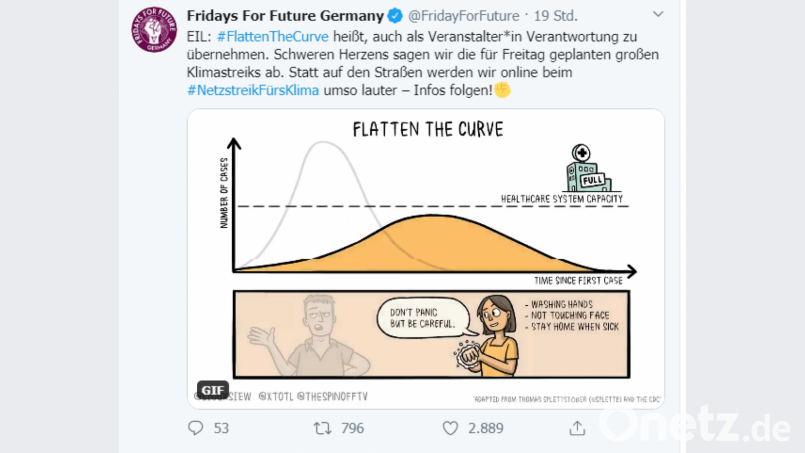Image resolution: width=805 pixels, height=453 pixels.
Task: Like the tweet with the heart icon
Action: 450,428
